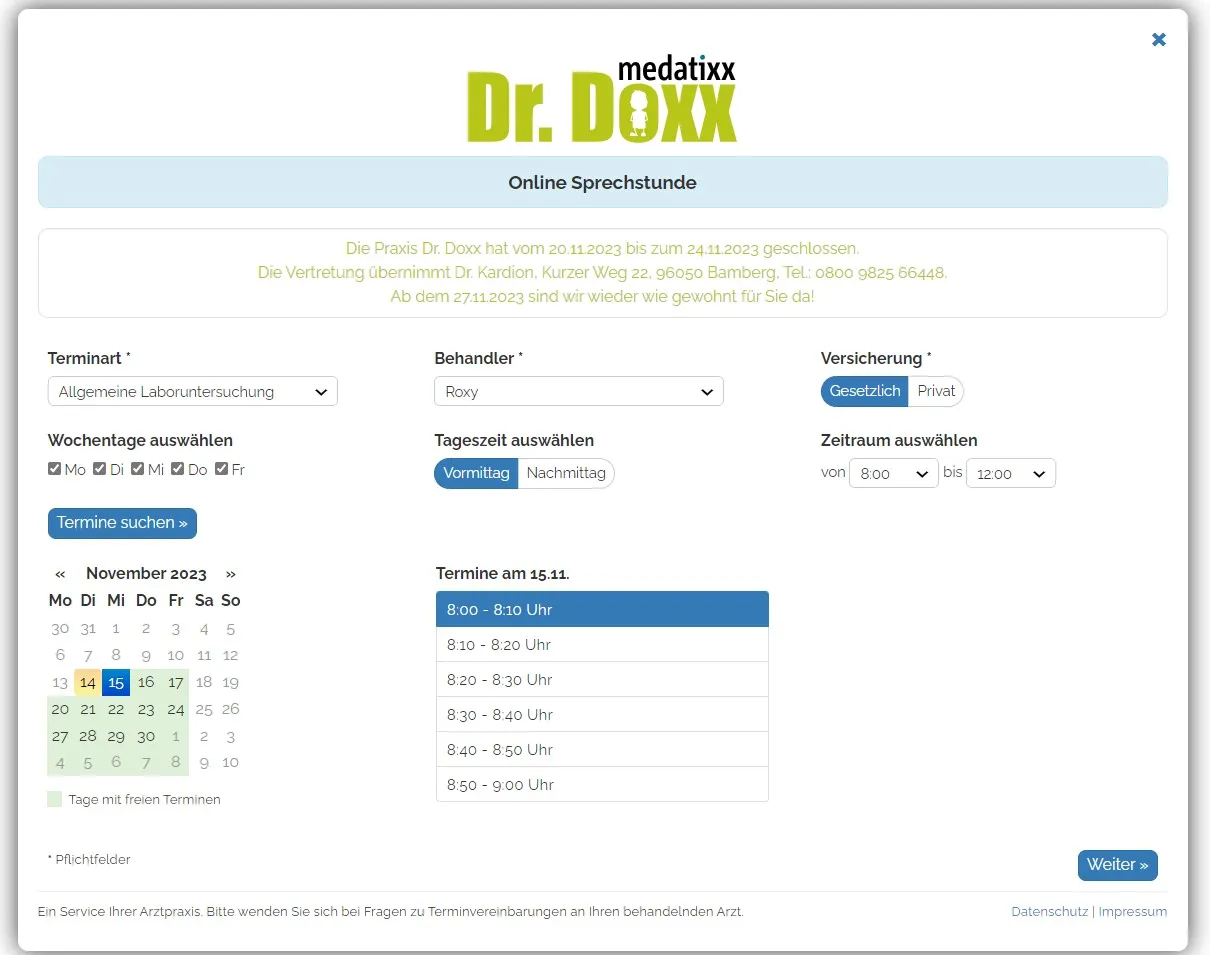Toggle the Fr weekday checkbox

point(222,469)
